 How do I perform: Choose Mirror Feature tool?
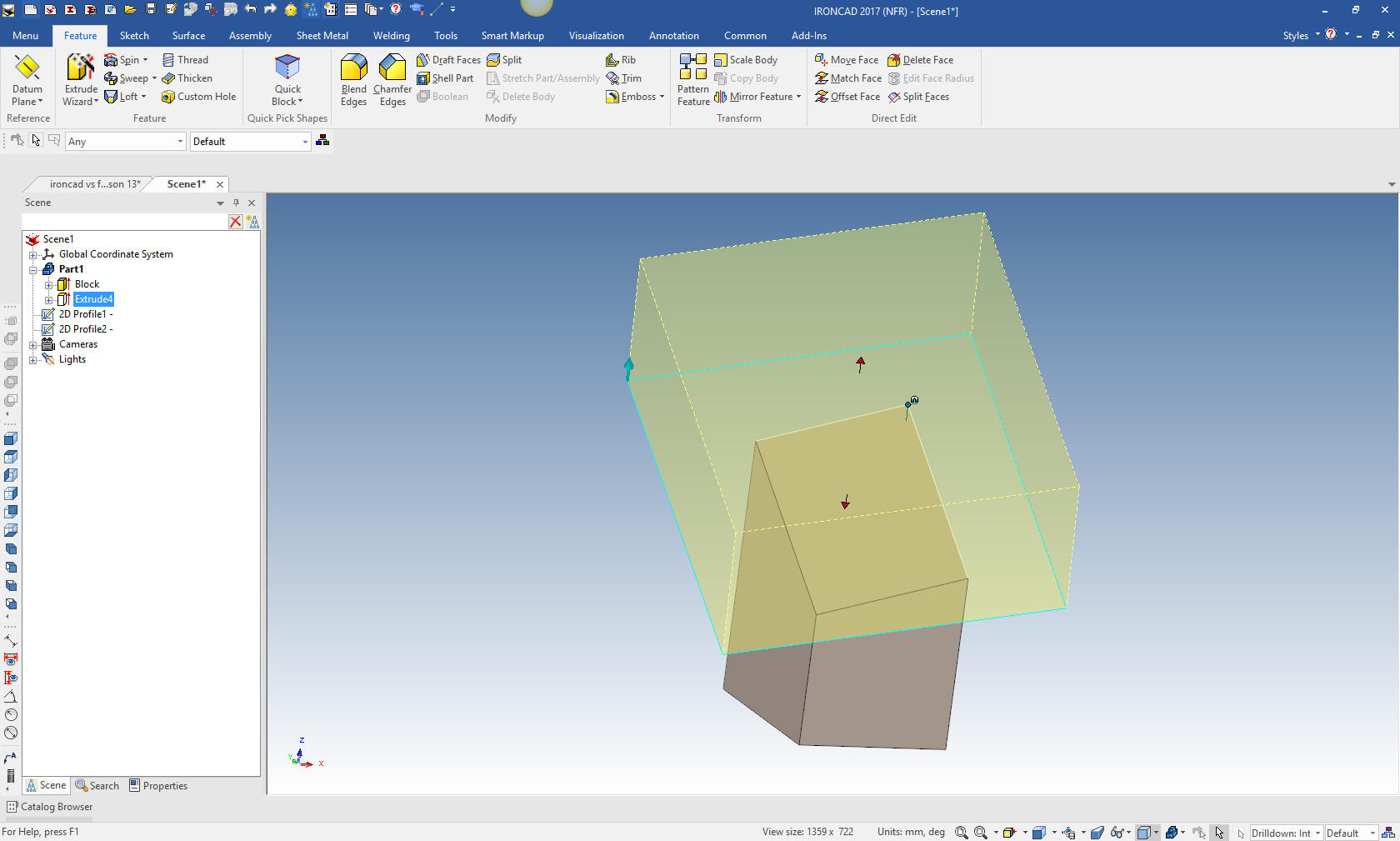(x=757, y=97)
